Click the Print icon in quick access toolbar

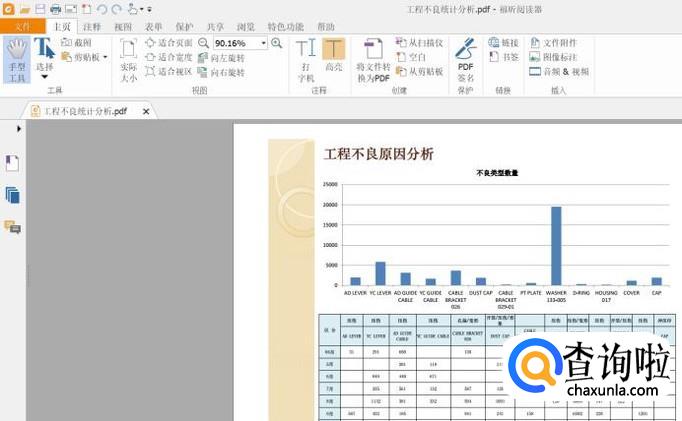55,9
